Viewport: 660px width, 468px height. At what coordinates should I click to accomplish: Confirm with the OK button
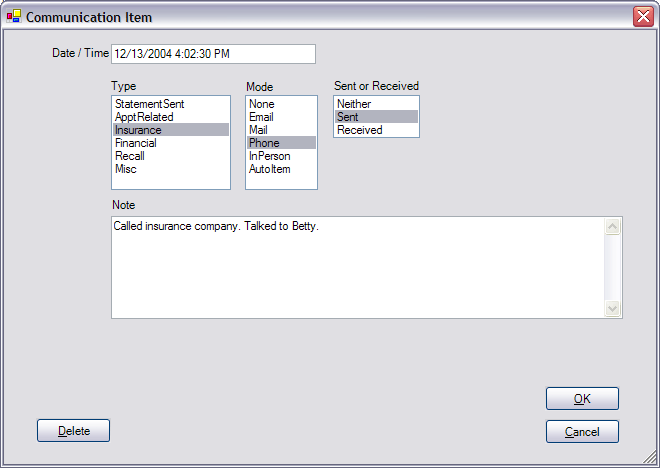click(x=582, y=399)
